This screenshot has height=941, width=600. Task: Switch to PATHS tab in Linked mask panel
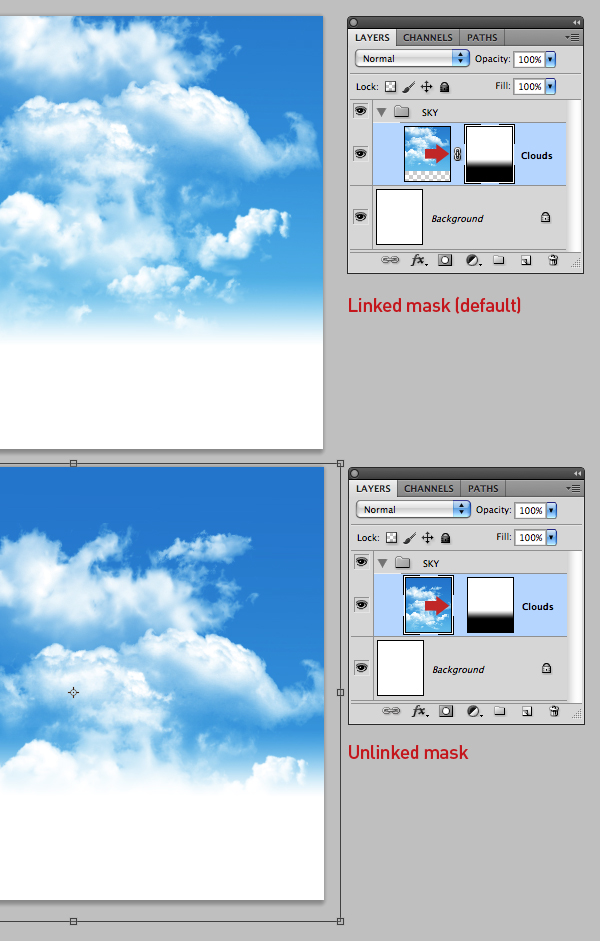tap(482, 37)
